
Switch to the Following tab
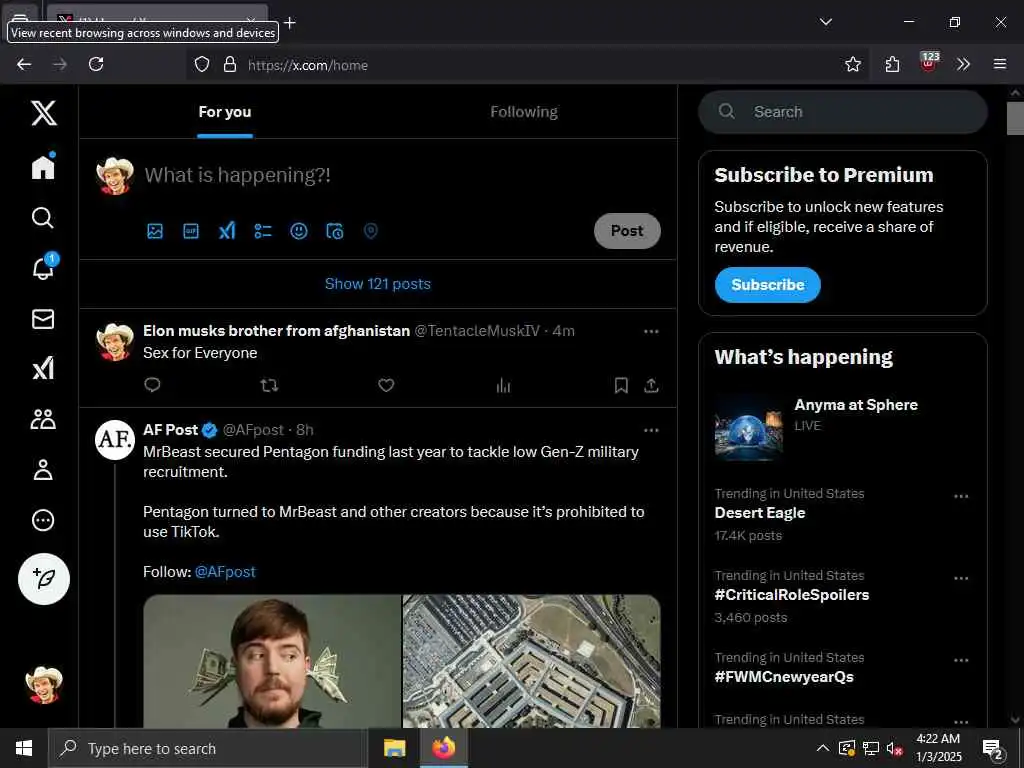pos(524,112)
